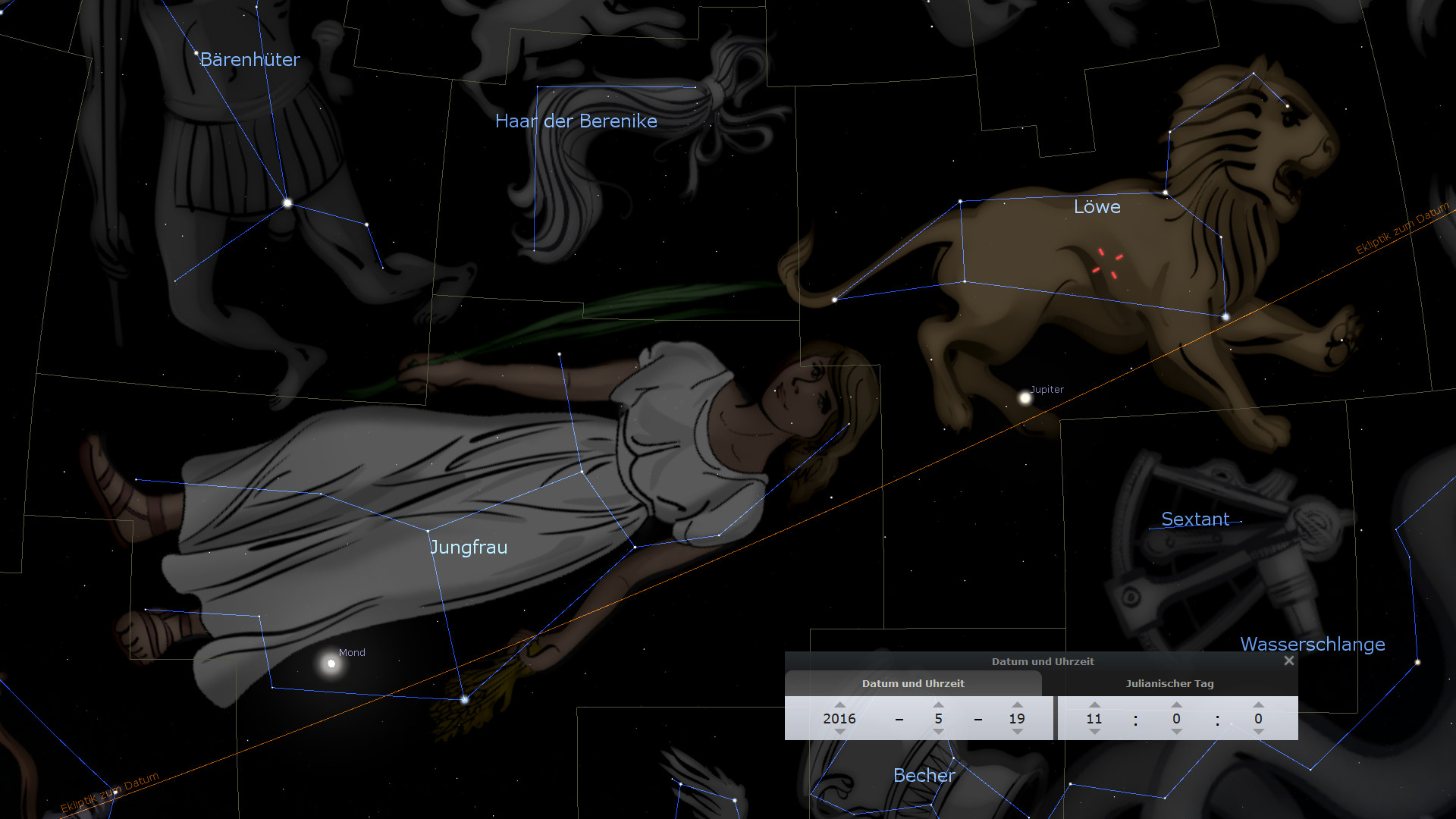Image resolution: width=1456 pixels, height=819 pixels.
Task: Select the hour field showing 11
Action: pyautogui.click(x=1094, y=718)
